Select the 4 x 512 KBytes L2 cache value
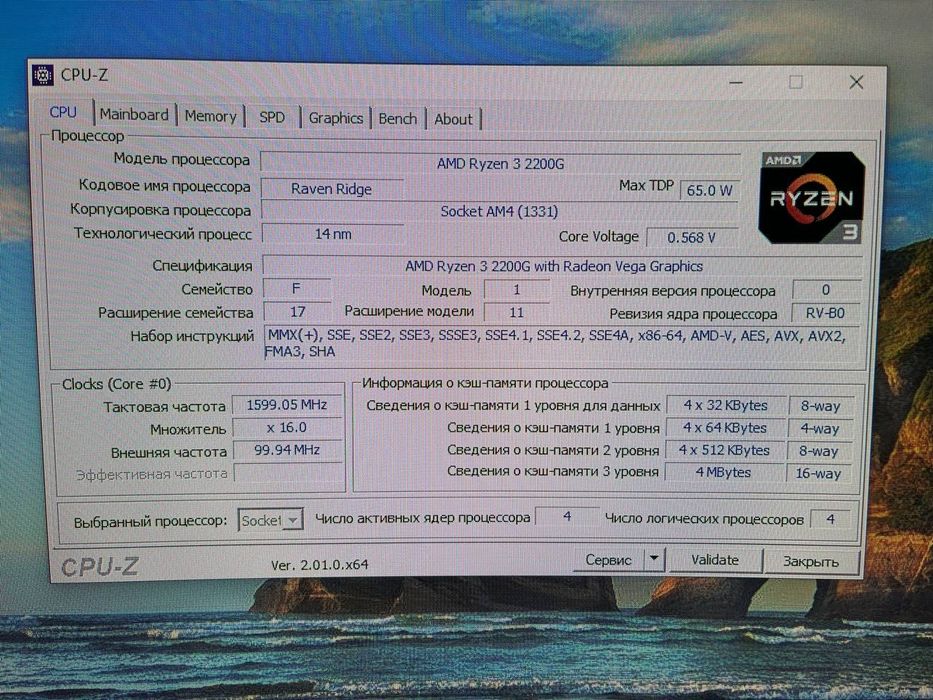Screen dimensions: 933x700 [x=725, y=450]
